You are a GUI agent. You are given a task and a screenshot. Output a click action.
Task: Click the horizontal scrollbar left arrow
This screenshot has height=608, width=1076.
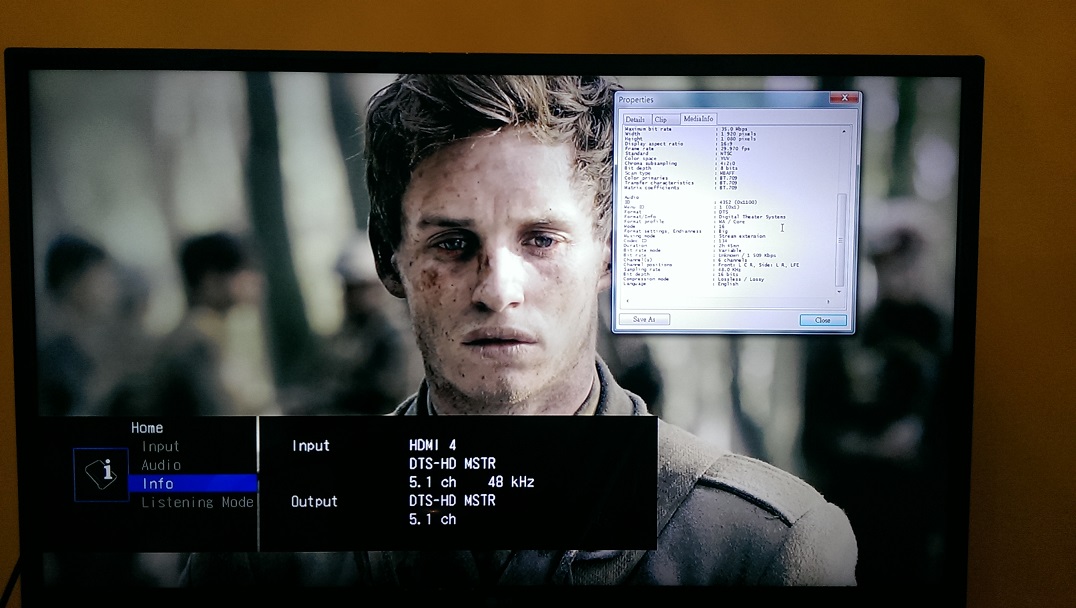pos(627,301)
